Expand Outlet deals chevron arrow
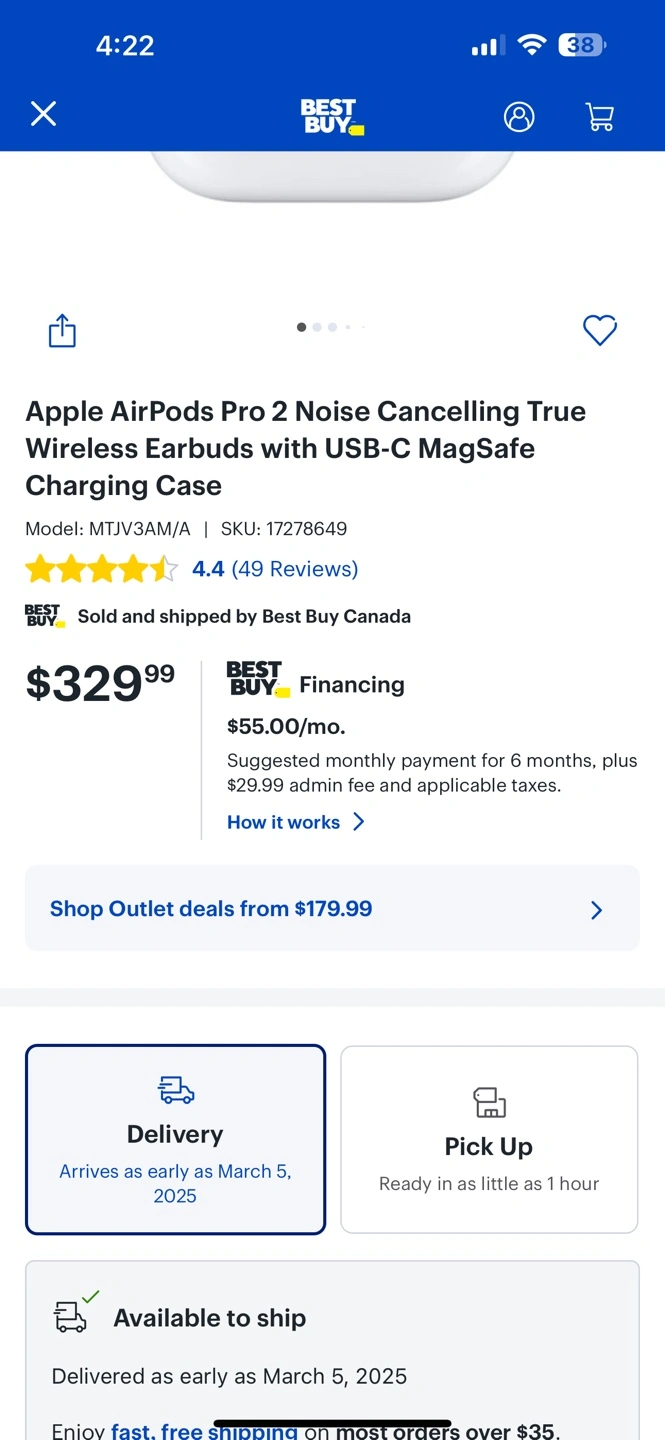 pyautogui.click(x=597, y=910)
